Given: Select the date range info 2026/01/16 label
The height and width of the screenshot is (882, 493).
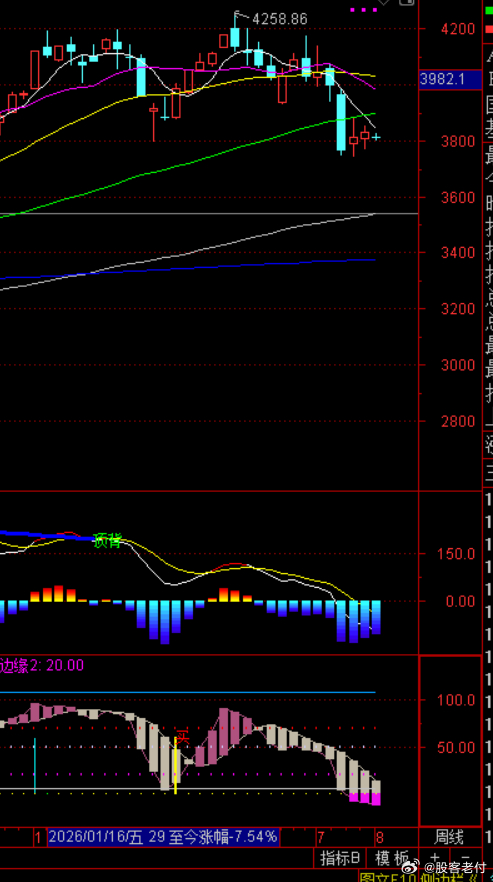Looking at the screenshot, I should click(163, 837).
